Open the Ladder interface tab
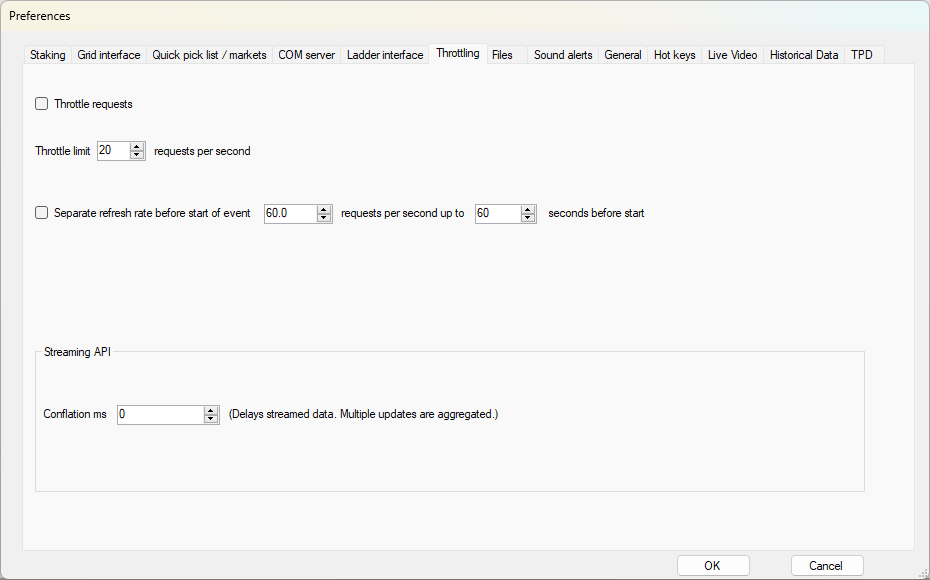 [x=385, y=55]
